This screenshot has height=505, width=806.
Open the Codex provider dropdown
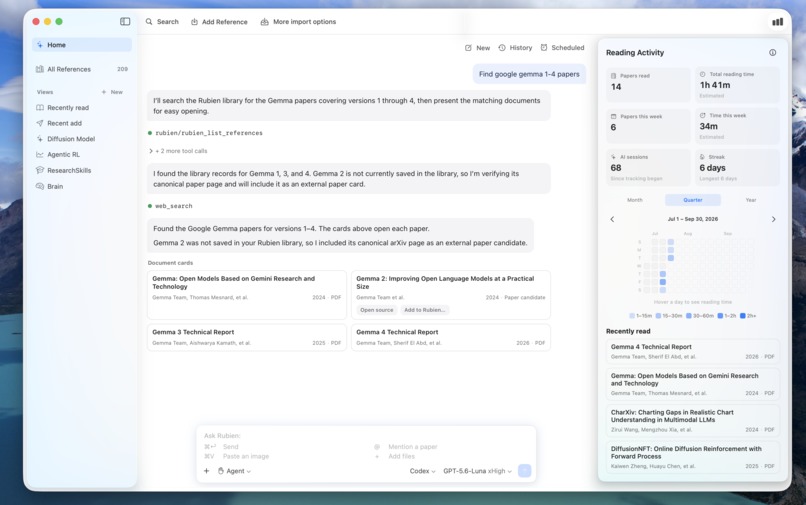(x=423, y=471)
